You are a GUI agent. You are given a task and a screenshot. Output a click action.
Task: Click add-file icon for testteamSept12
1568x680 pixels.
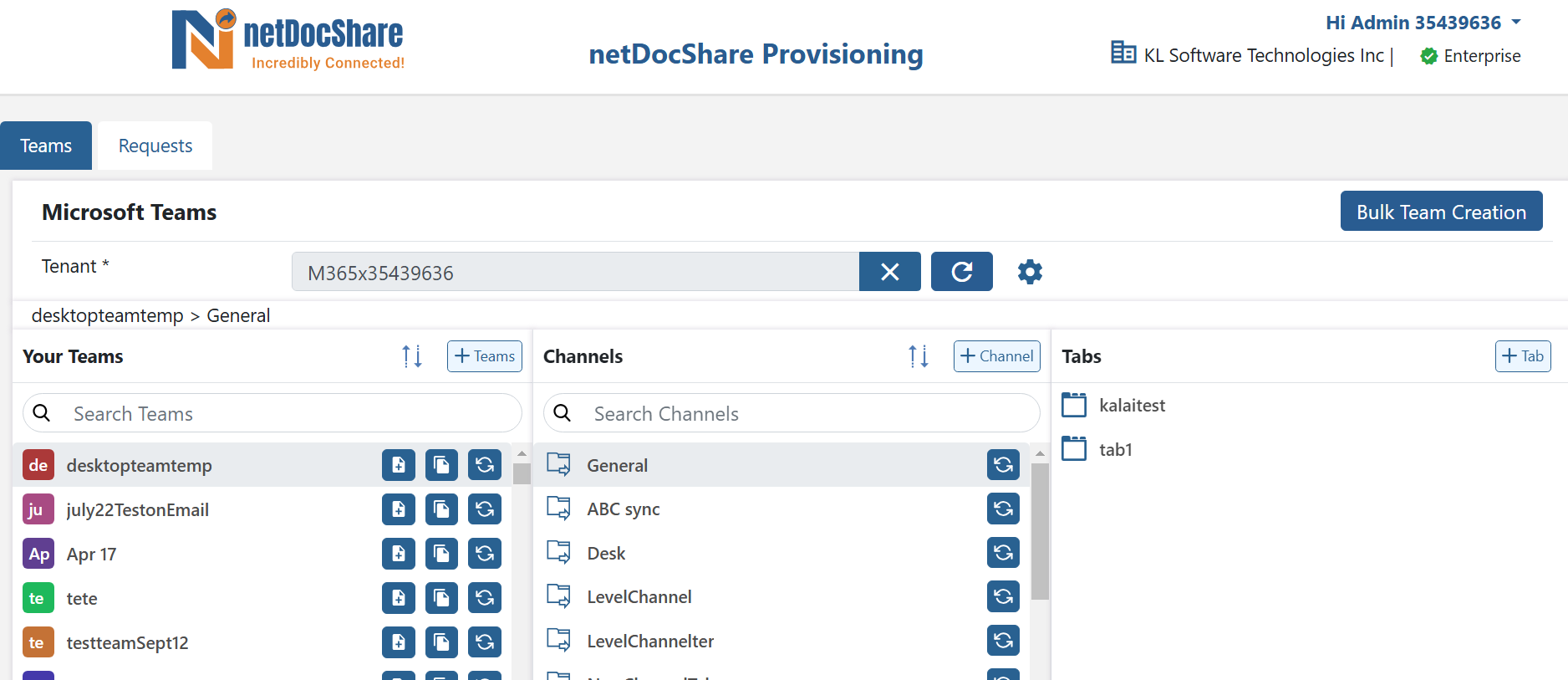pyautogui.click(x=399, y=642)
